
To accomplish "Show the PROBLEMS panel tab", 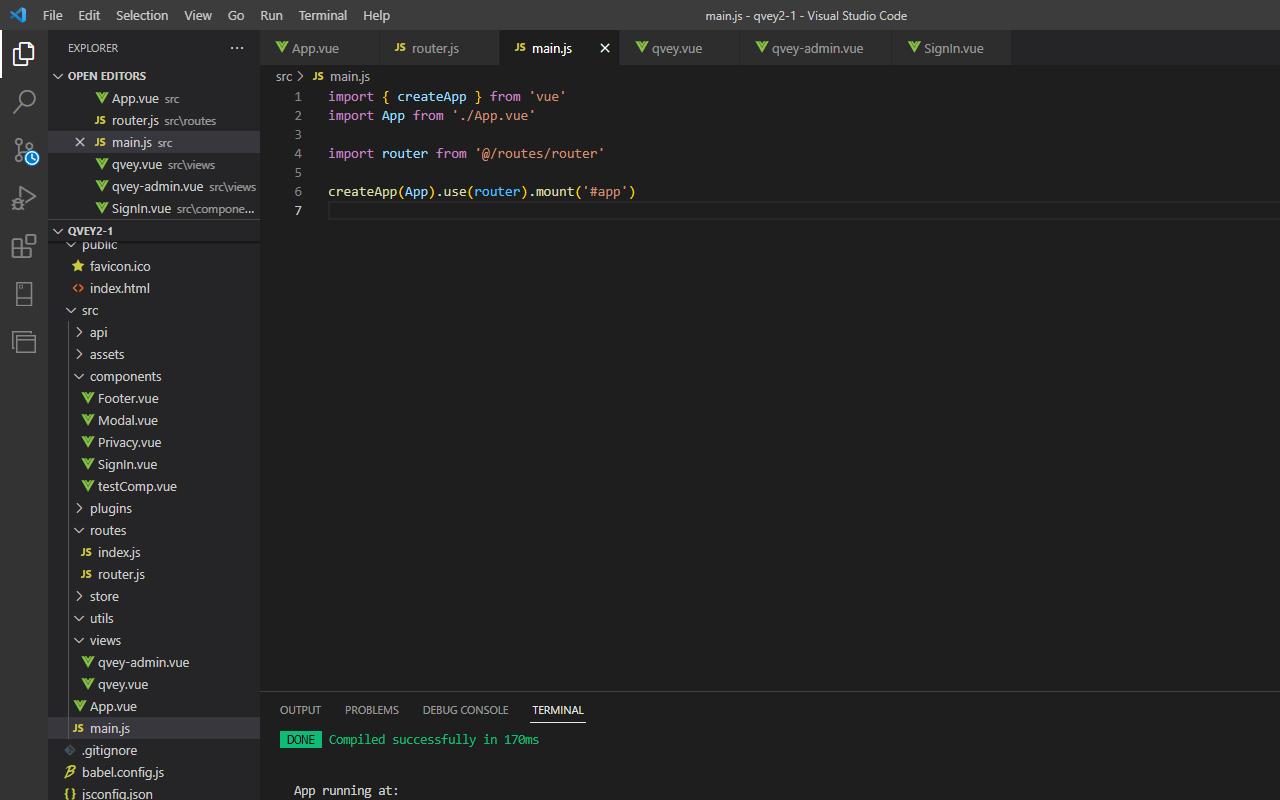I will pyautogui.click(x=372, y=710).
